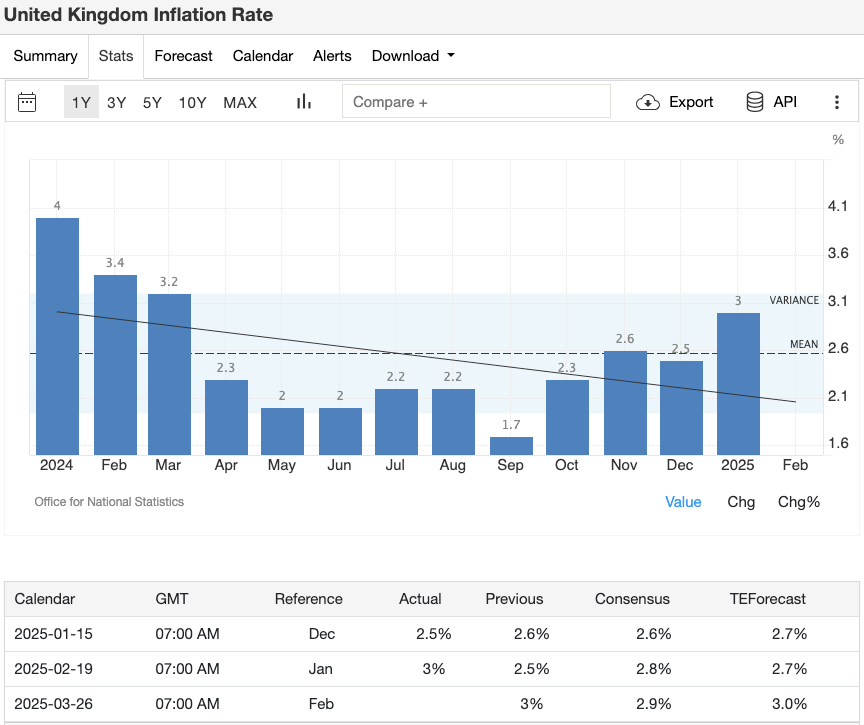Viewport: 864px width, 725px height.
Task: Click the 2025-02-19 release row
Action: pyautogui.click(x=430, y=669)
